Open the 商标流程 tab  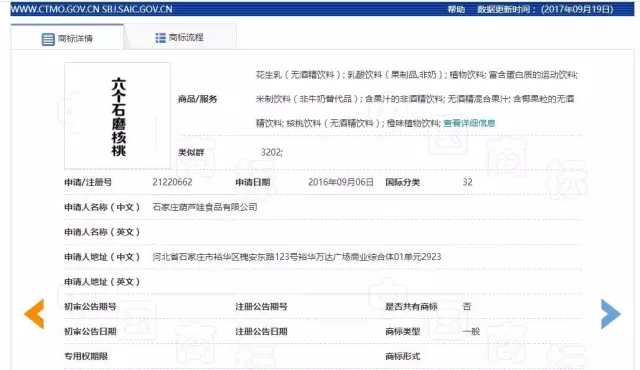pos(180,38)
